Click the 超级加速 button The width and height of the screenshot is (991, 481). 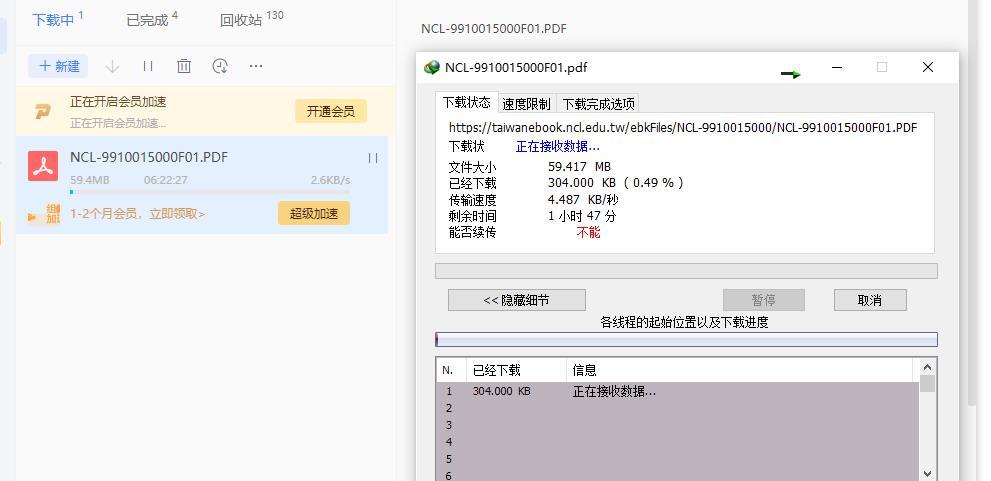click(313, 213)
